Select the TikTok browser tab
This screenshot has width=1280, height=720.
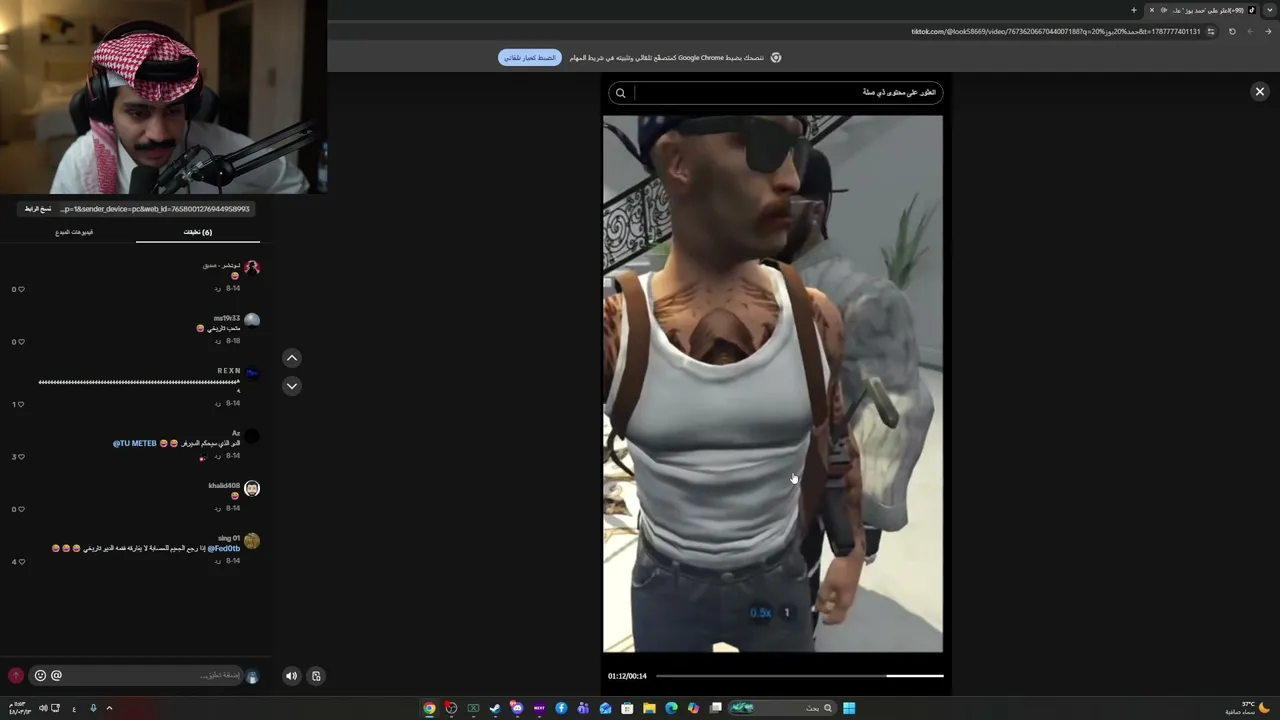1200,10
